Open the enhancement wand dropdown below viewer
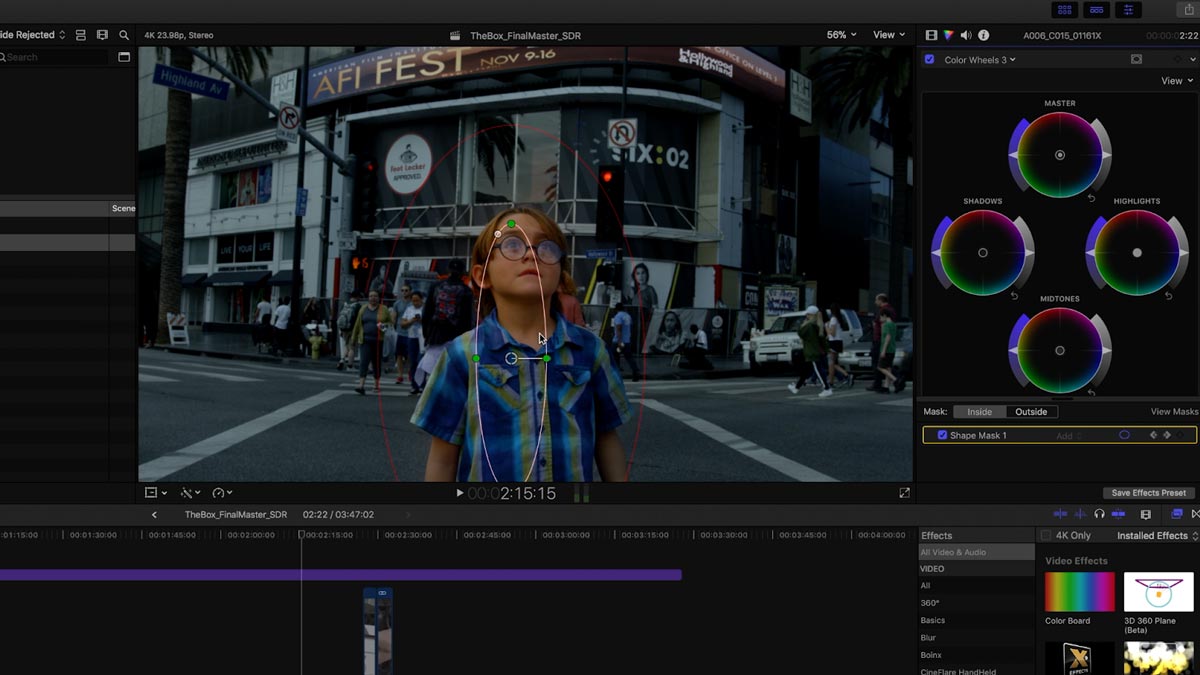The width and height of the screenshot is (1200, 675). click(x=190, y=493)
